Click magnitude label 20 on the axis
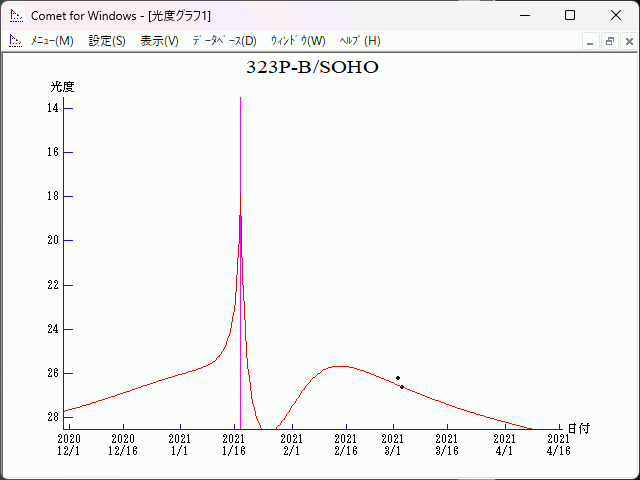Image resolution: width=640 pixels, height=480 pixels. (x=53, y=240)
